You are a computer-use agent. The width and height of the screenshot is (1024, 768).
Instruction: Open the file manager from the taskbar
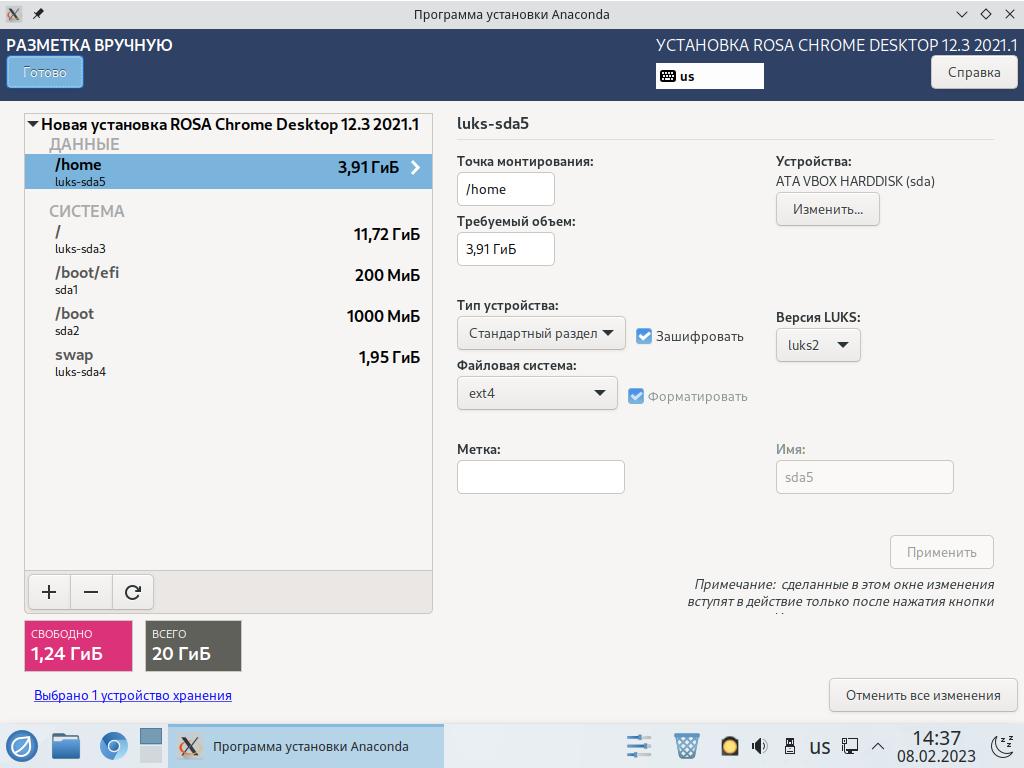tap(66, 746)
